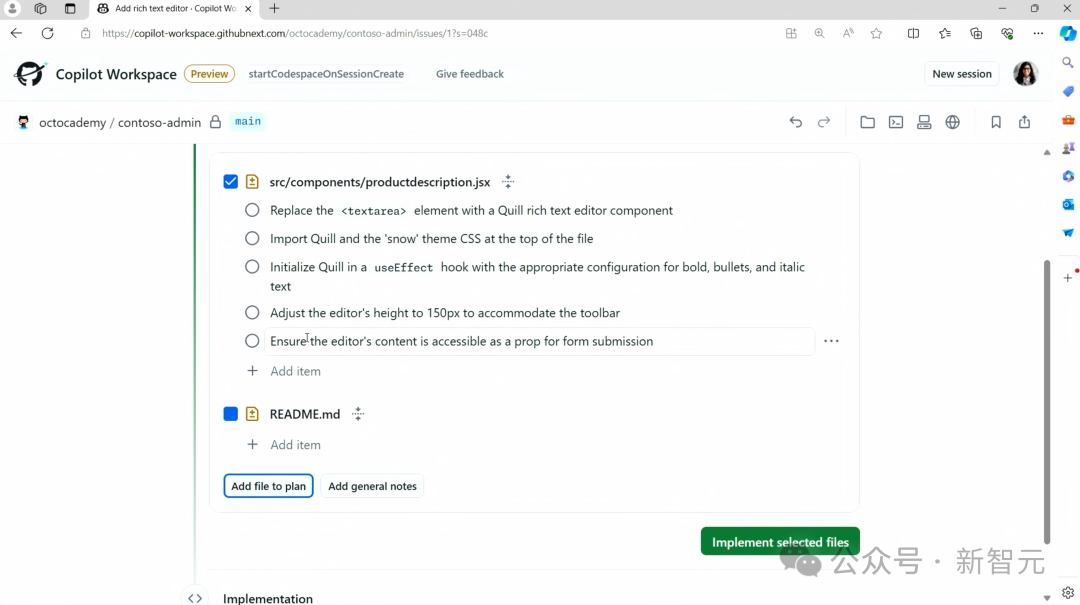
Task: Toggle the README.md file checkbox
Action: pos(231,414)
